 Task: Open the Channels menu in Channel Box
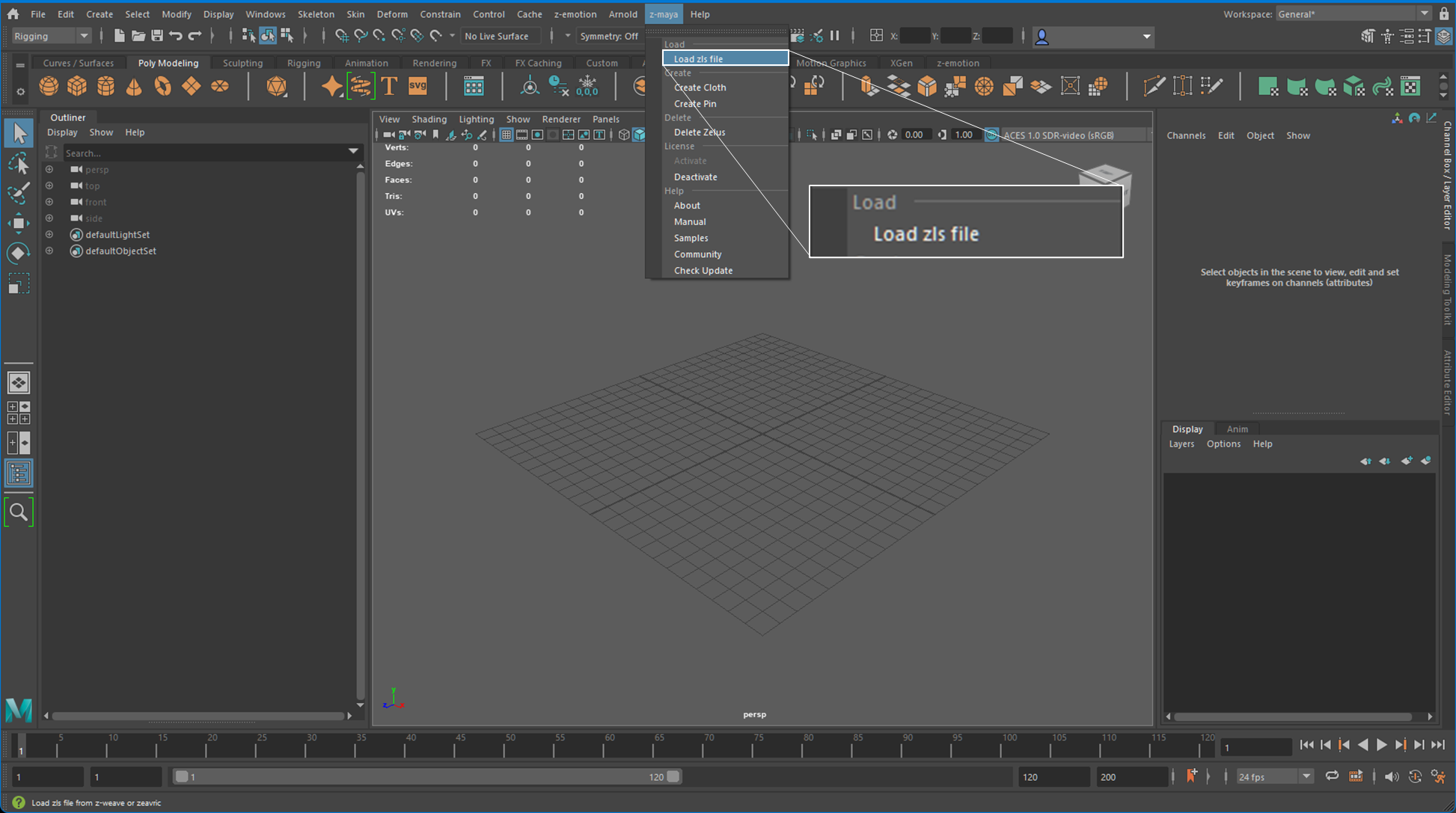(1186, 135)
